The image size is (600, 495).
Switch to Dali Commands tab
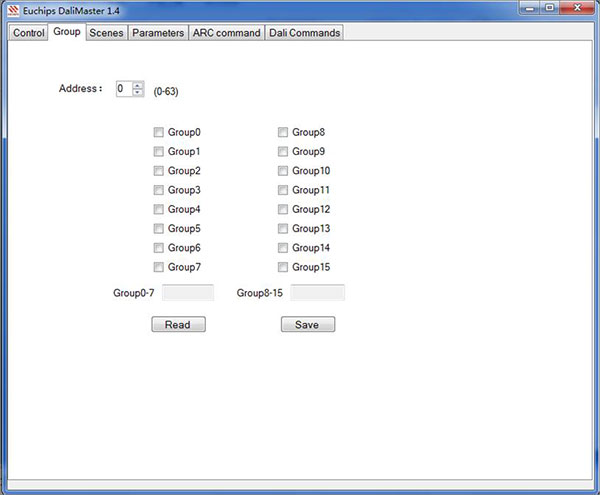(304, 33)
